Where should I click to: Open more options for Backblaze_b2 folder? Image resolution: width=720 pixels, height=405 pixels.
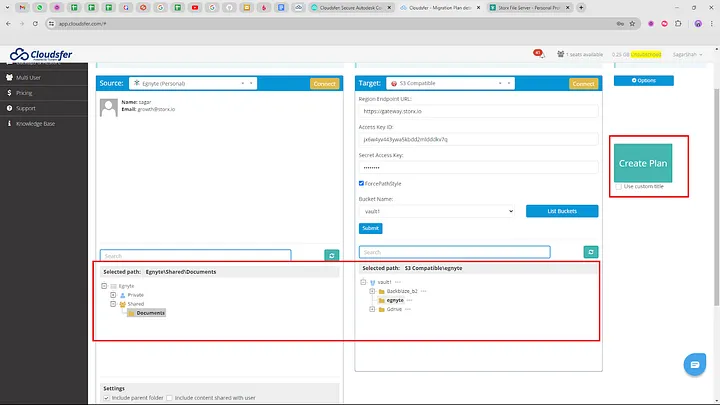pos(423,291)
